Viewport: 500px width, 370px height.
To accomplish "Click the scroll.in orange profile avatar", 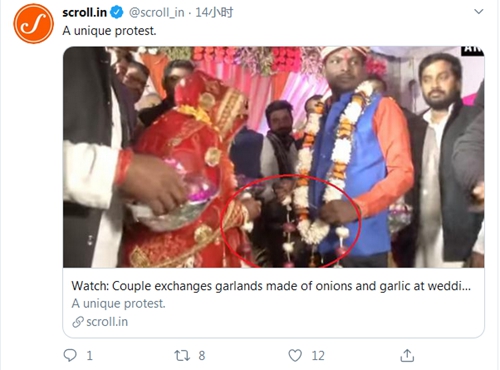I will [x=33, y=23].
